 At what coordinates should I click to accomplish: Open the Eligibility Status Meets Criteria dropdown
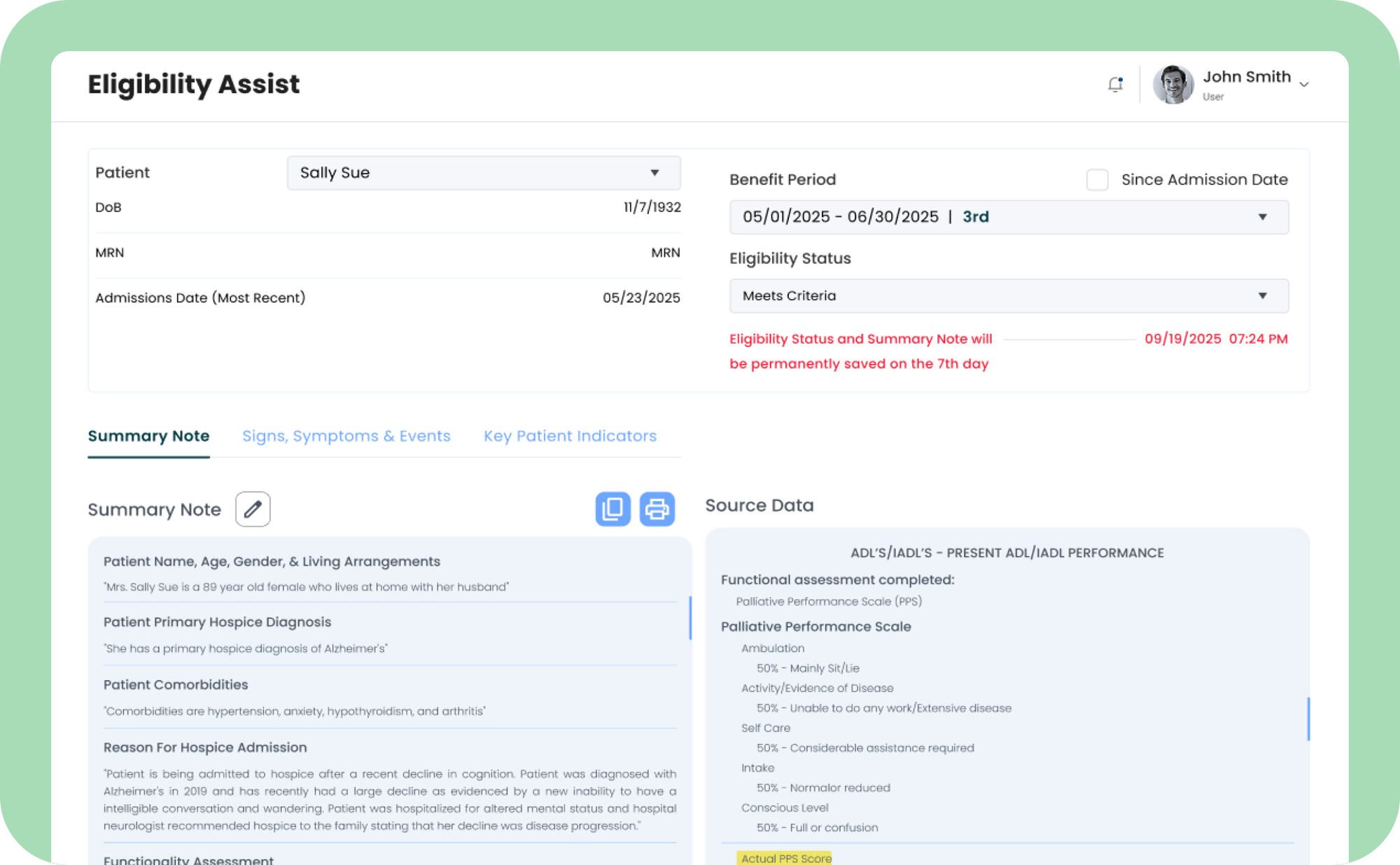tap(1008, 296)
